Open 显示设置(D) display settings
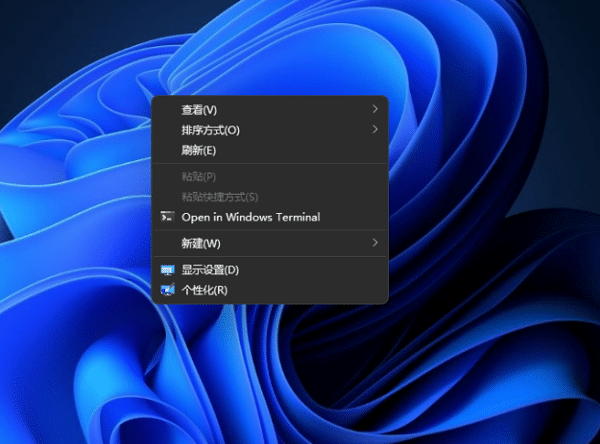600x444 pixels. (x=210, y=270)
